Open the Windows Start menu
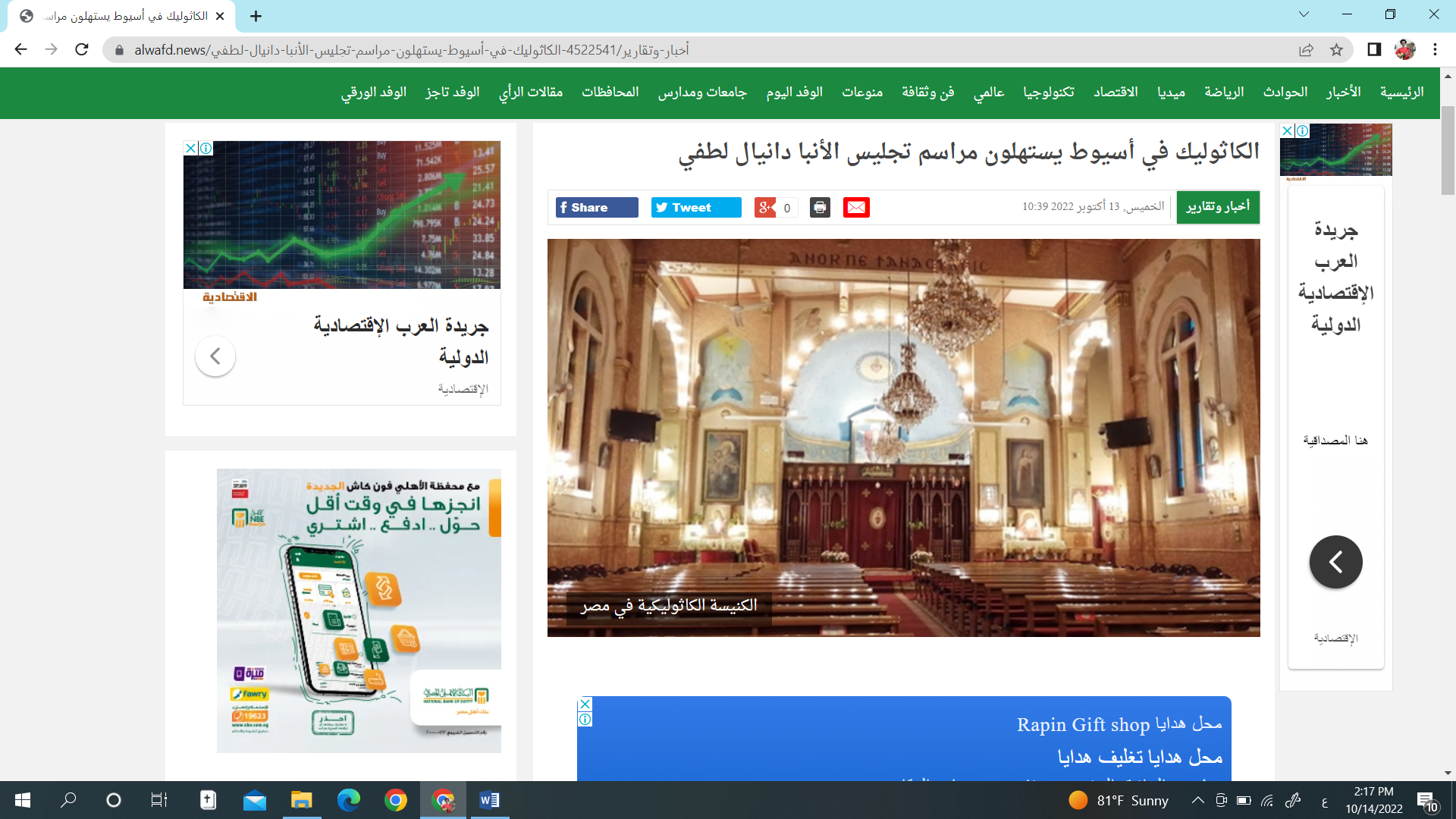The height and width of the screenshot is (819, 1456). [23, 800]
